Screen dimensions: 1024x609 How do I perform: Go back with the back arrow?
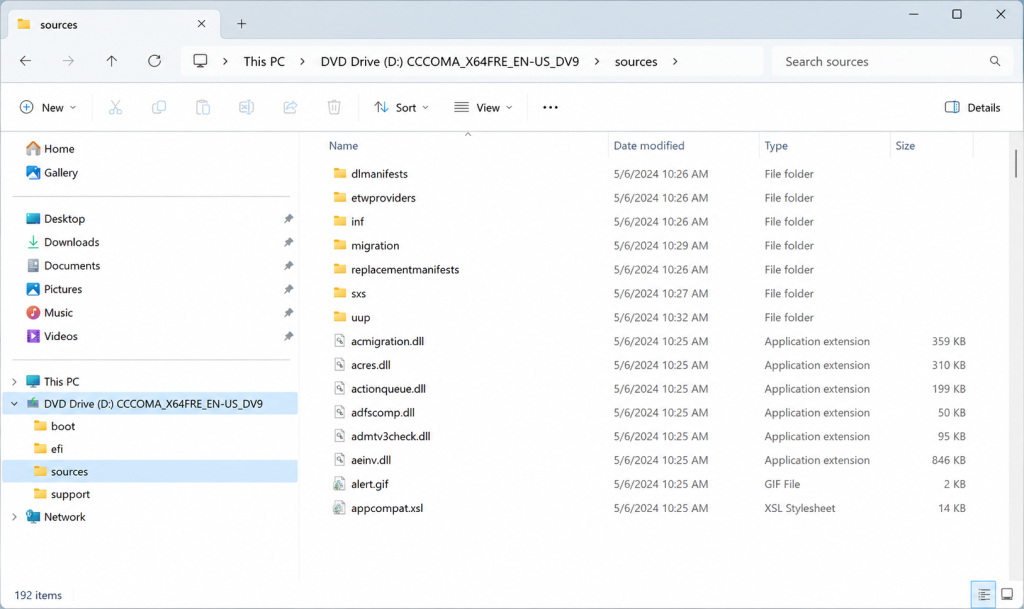point(25,61)
